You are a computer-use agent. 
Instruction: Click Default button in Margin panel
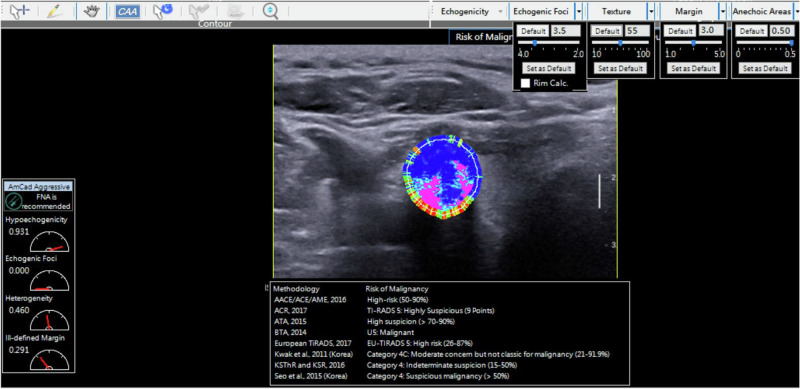[680, 31]
